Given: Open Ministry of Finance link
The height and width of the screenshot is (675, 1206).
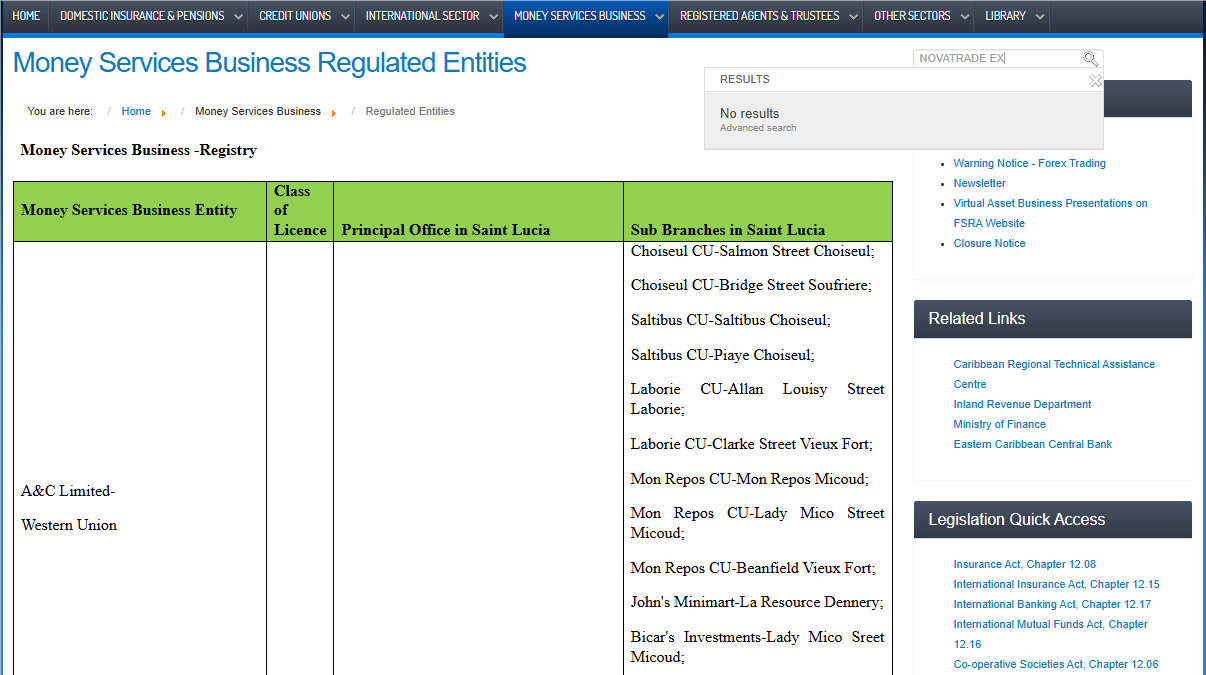Looking at the screenshot, I should point(999,424).
